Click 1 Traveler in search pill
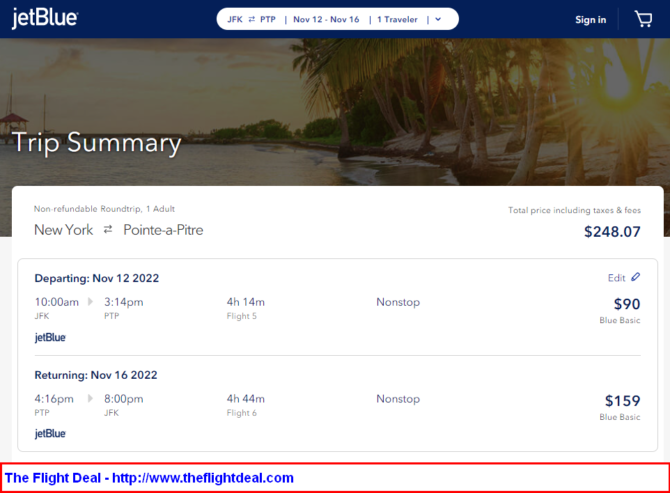 [397, 19]
